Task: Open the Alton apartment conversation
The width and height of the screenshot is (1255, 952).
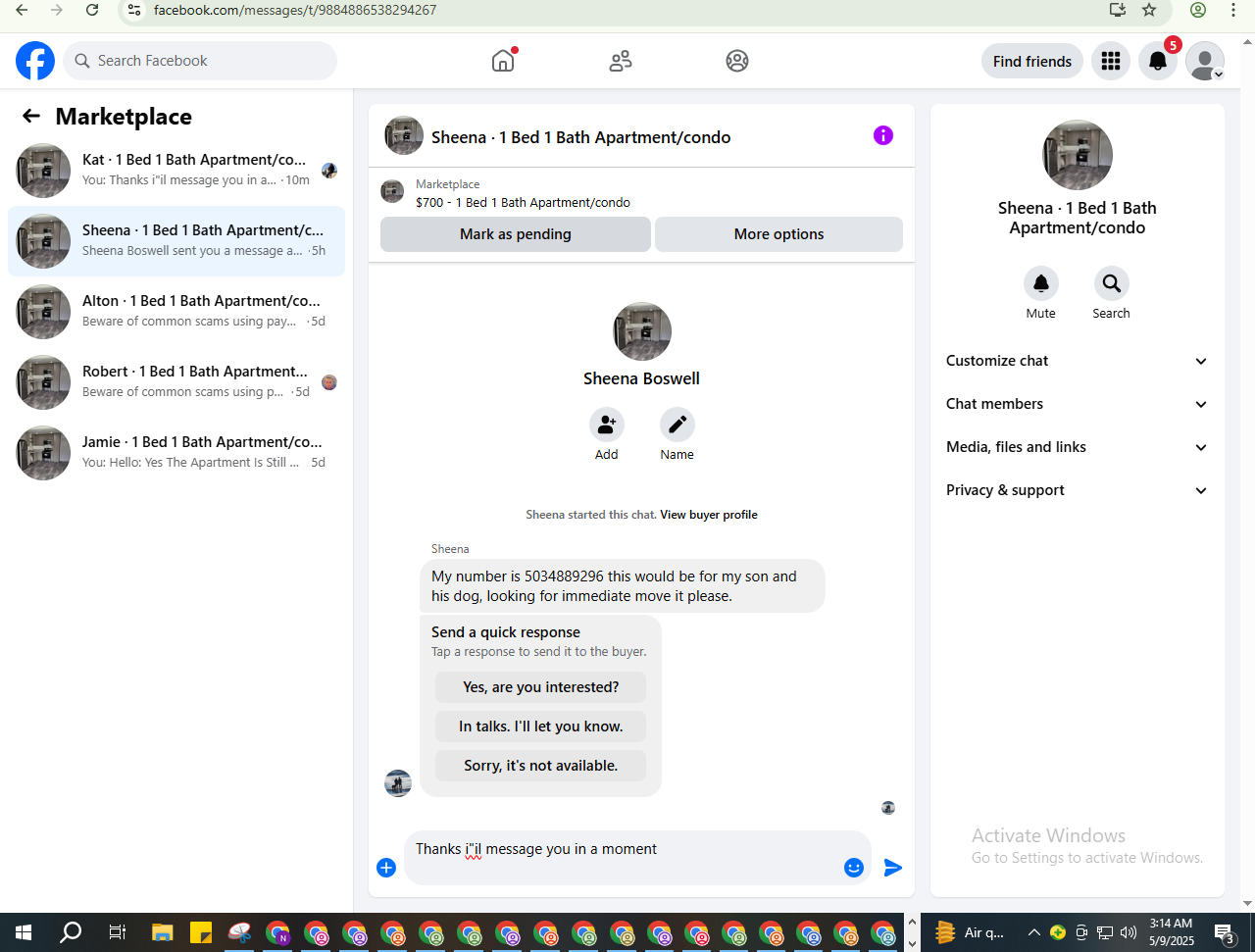Action: coord(176,312)
